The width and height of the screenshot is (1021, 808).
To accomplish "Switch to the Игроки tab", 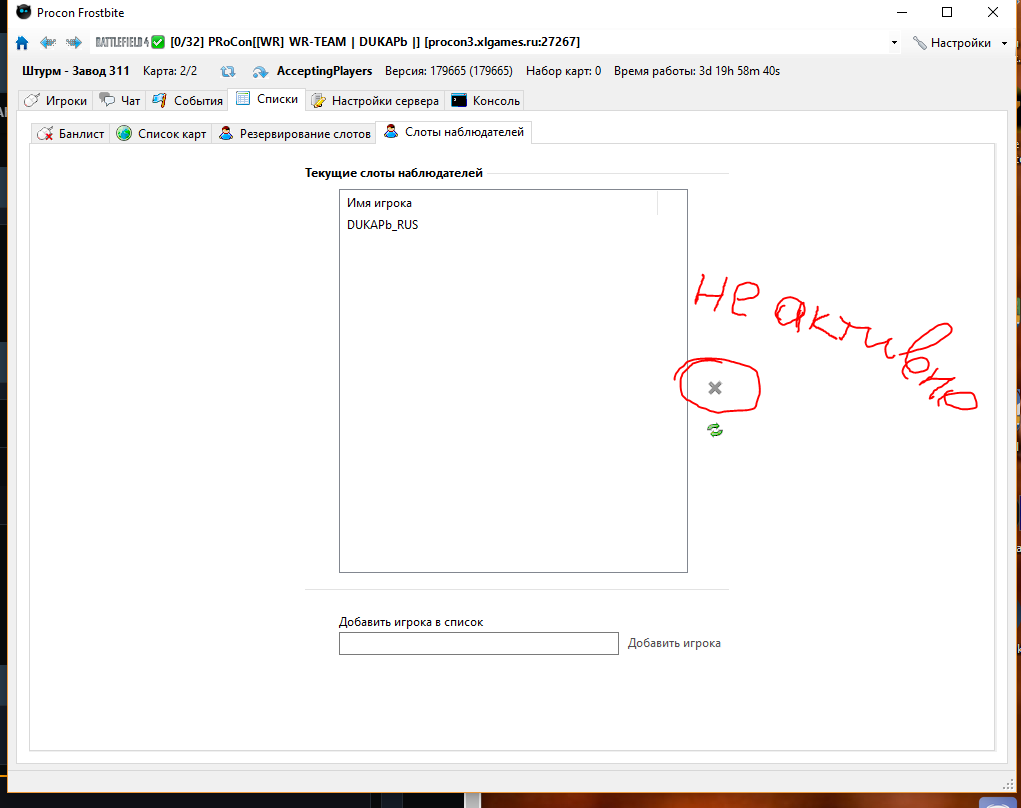I will [x=56, y=101].
